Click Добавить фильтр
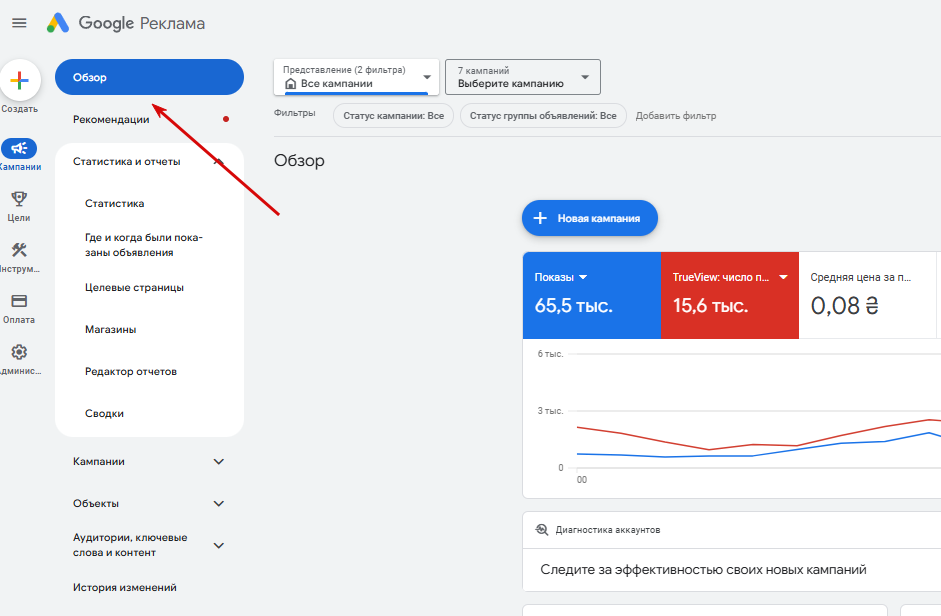The image size is (941, 616). click(x=676, y=115)
